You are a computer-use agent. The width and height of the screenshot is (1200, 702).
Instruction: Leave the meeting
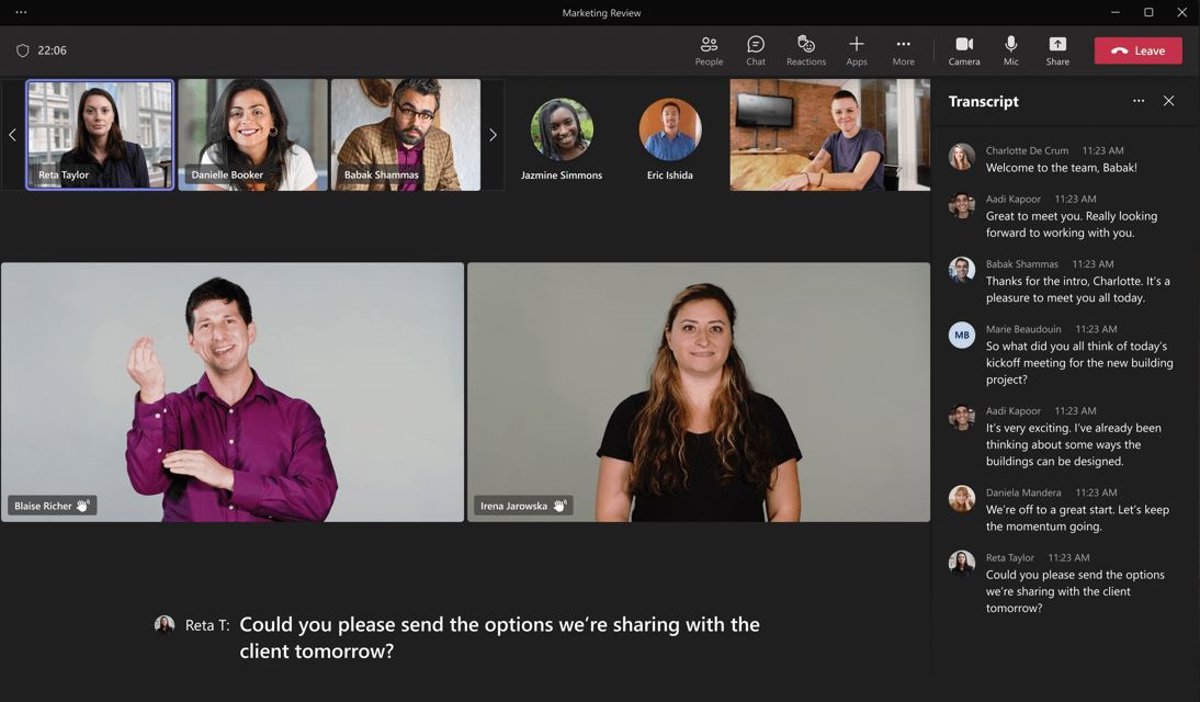(1137, 51)
